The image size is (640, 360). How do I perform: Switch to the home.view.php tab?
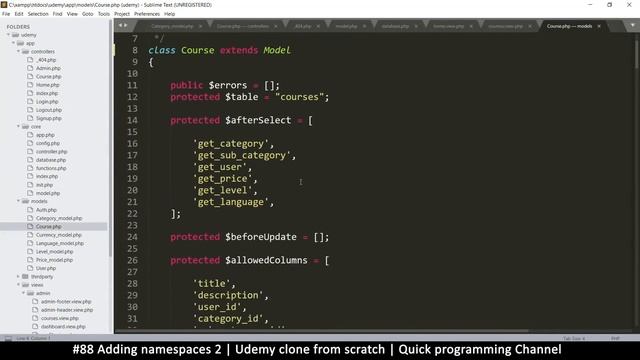(448, 26)
